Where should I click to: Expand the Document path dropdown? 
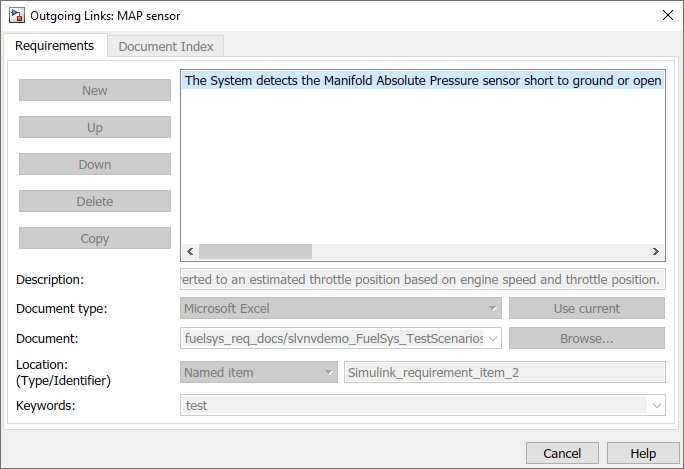[x=493, y=339]
